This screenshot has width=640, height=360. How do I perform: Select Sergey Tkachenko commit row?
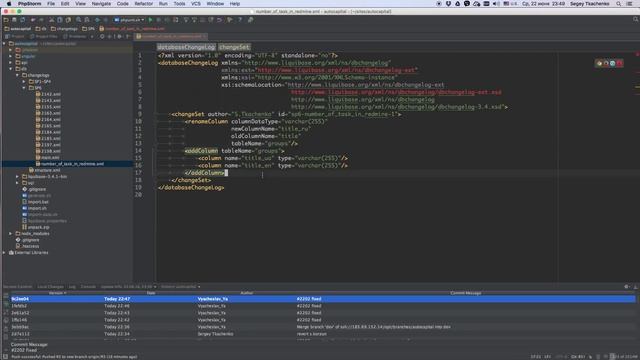(322, 334)
